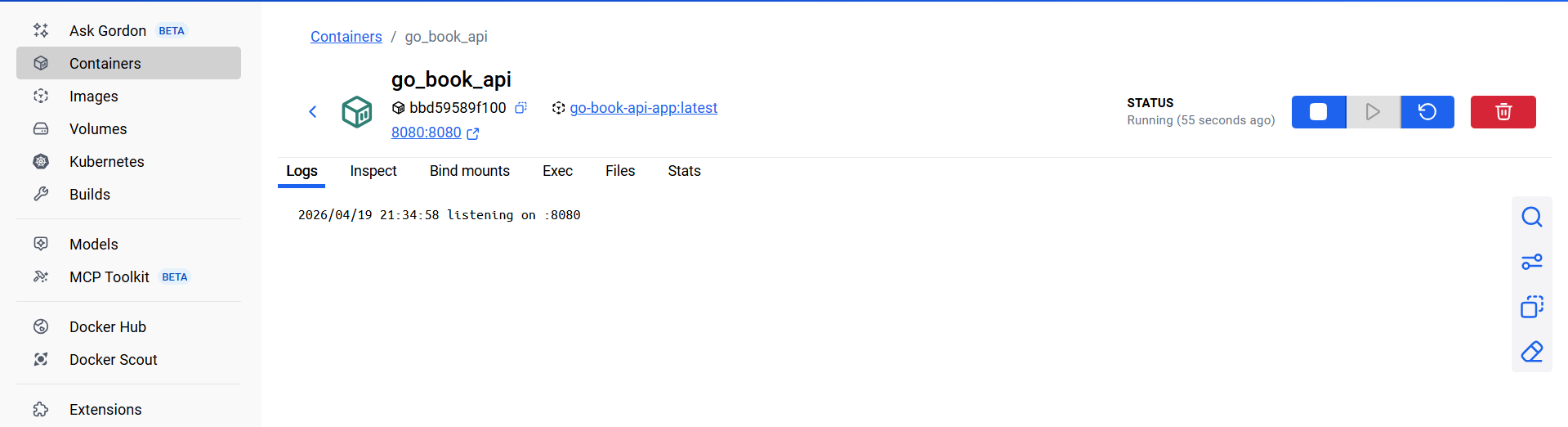View the Stats tab
Screen dimensions: 1568x427
click(684, 171)
